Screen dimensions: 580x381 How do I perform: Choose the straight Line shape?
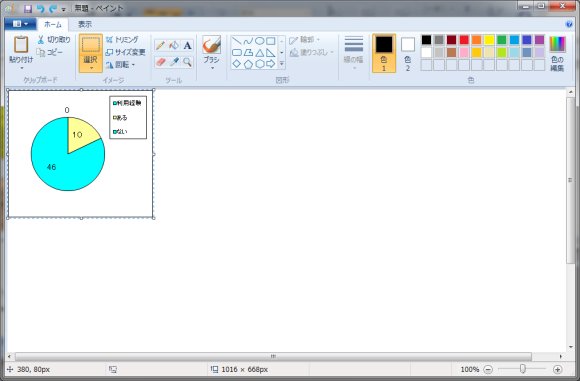[237, 41]
